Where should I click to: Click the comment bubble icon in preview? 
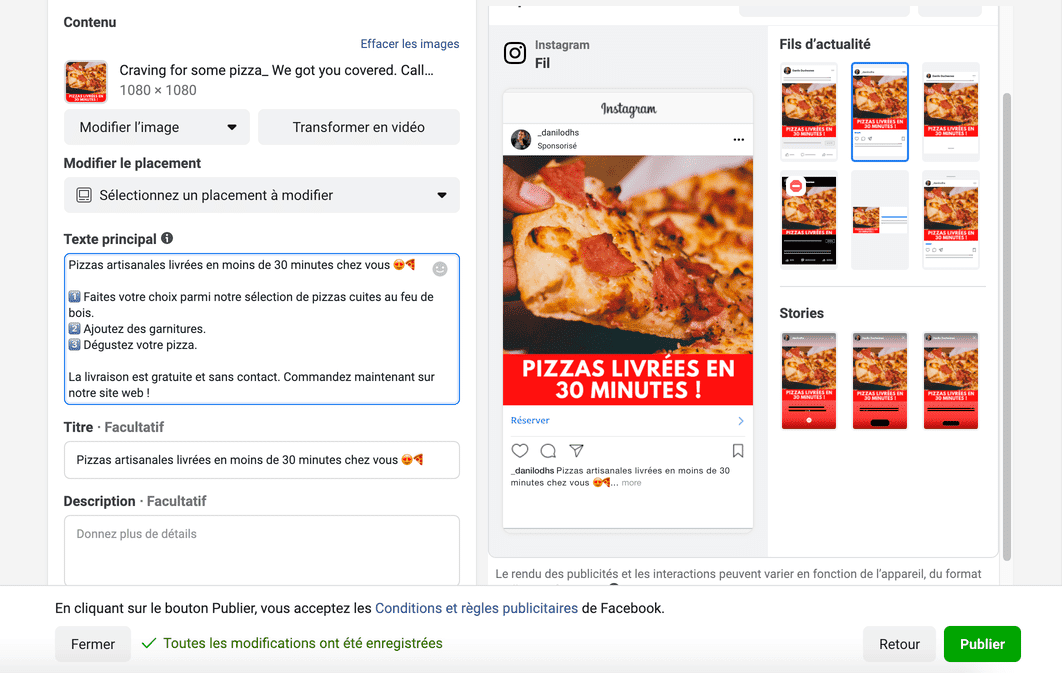point(548,450)
